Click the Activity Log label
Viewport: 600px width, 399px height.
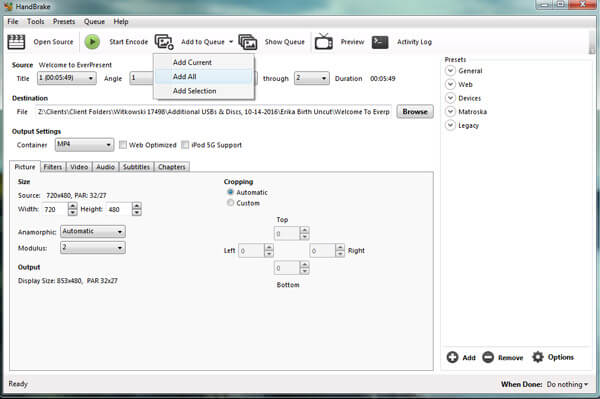coord(414,42)
